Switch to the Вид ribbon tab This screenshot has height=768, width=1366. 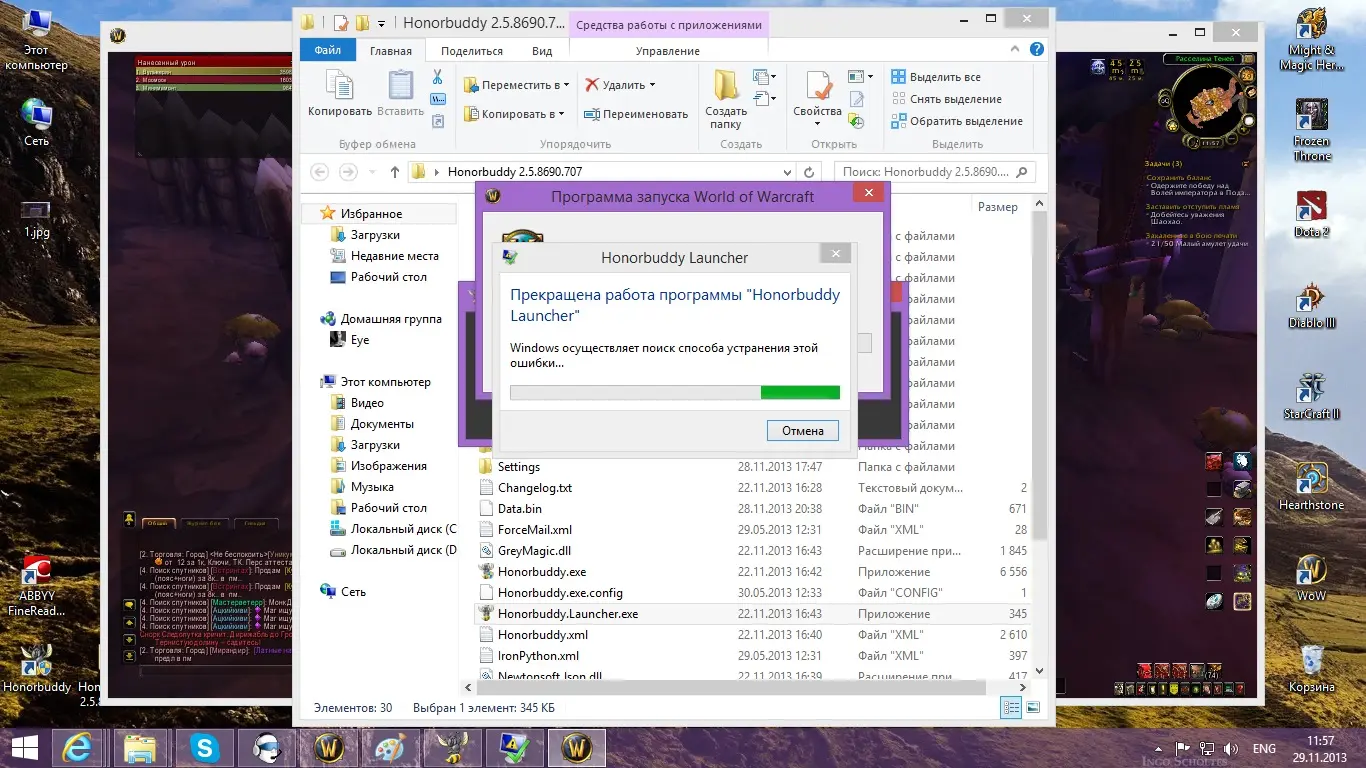tap(542, 51)
